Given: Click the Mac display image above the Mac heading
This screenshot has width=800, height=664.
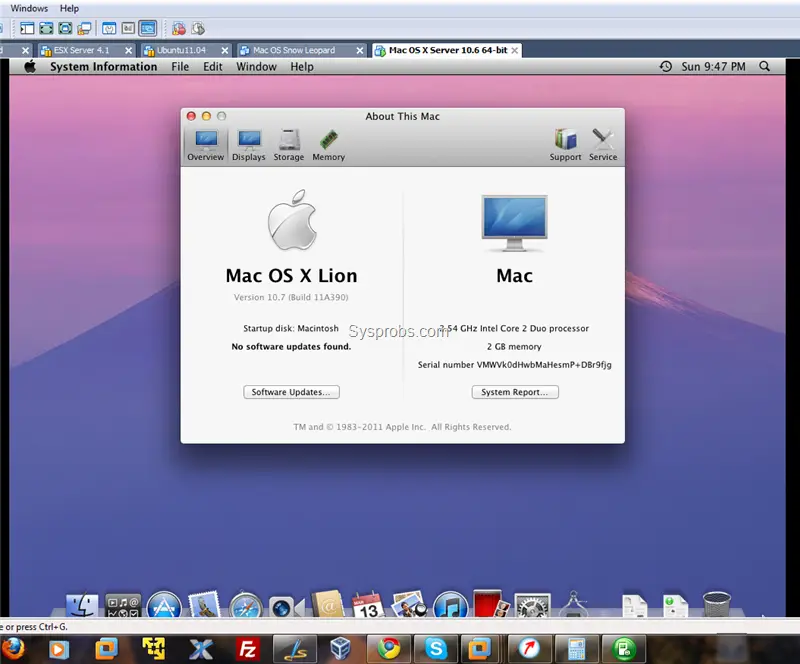Looking at the screenshot, I should tap(514, 223).
